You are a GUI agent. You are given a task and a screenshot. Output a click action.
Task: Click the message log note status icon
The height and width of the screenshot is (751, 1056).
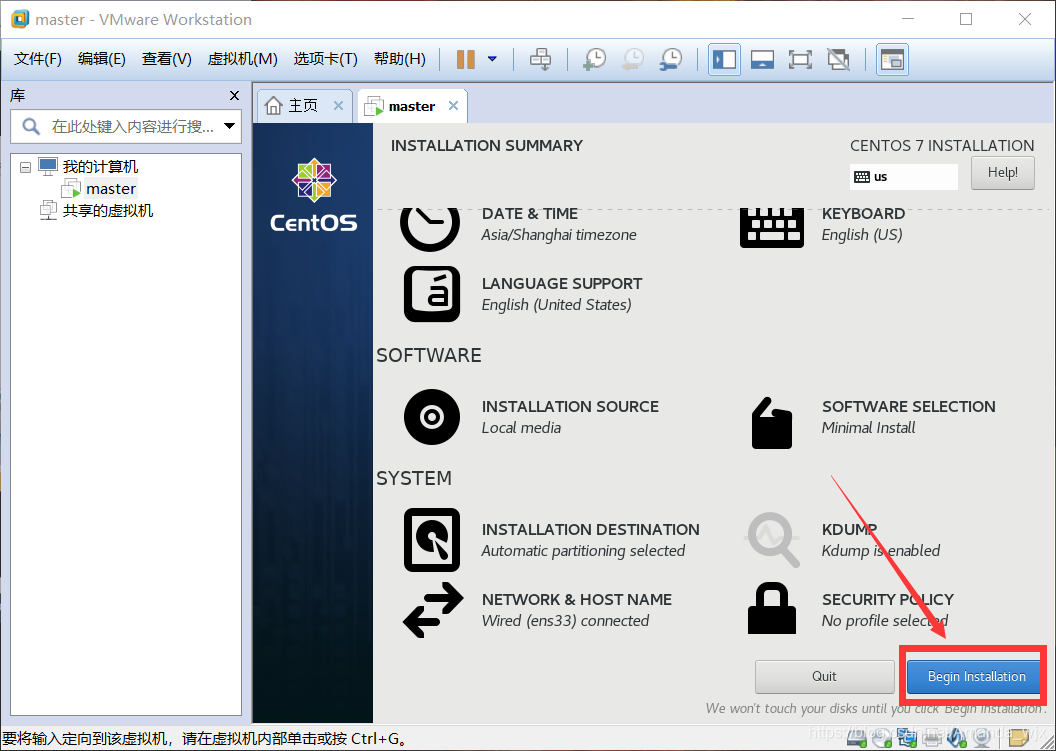click(x=1019, y=739)
